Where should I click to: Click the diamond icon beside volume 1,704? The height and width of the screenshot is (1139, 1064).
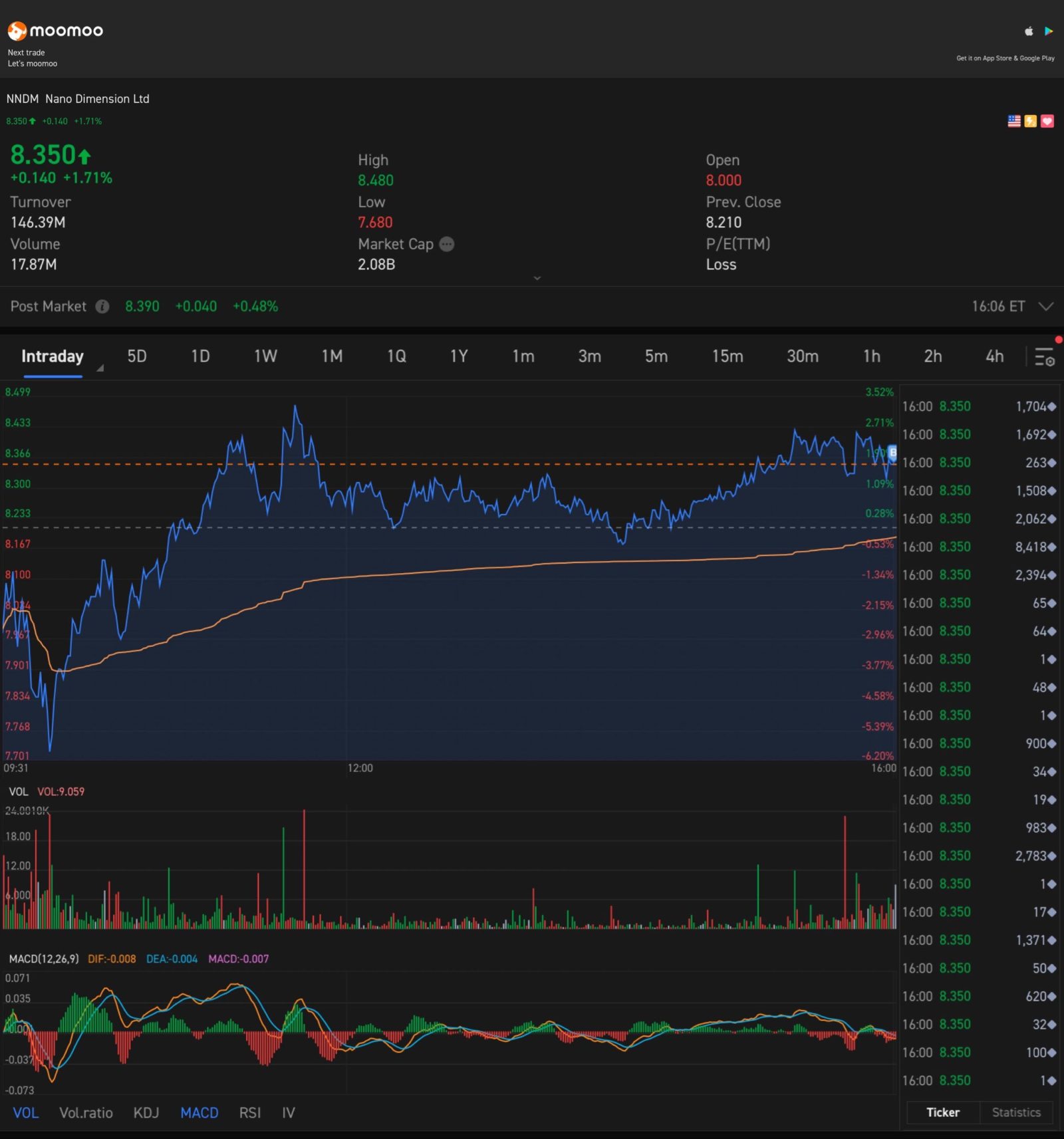point(1051,407)
